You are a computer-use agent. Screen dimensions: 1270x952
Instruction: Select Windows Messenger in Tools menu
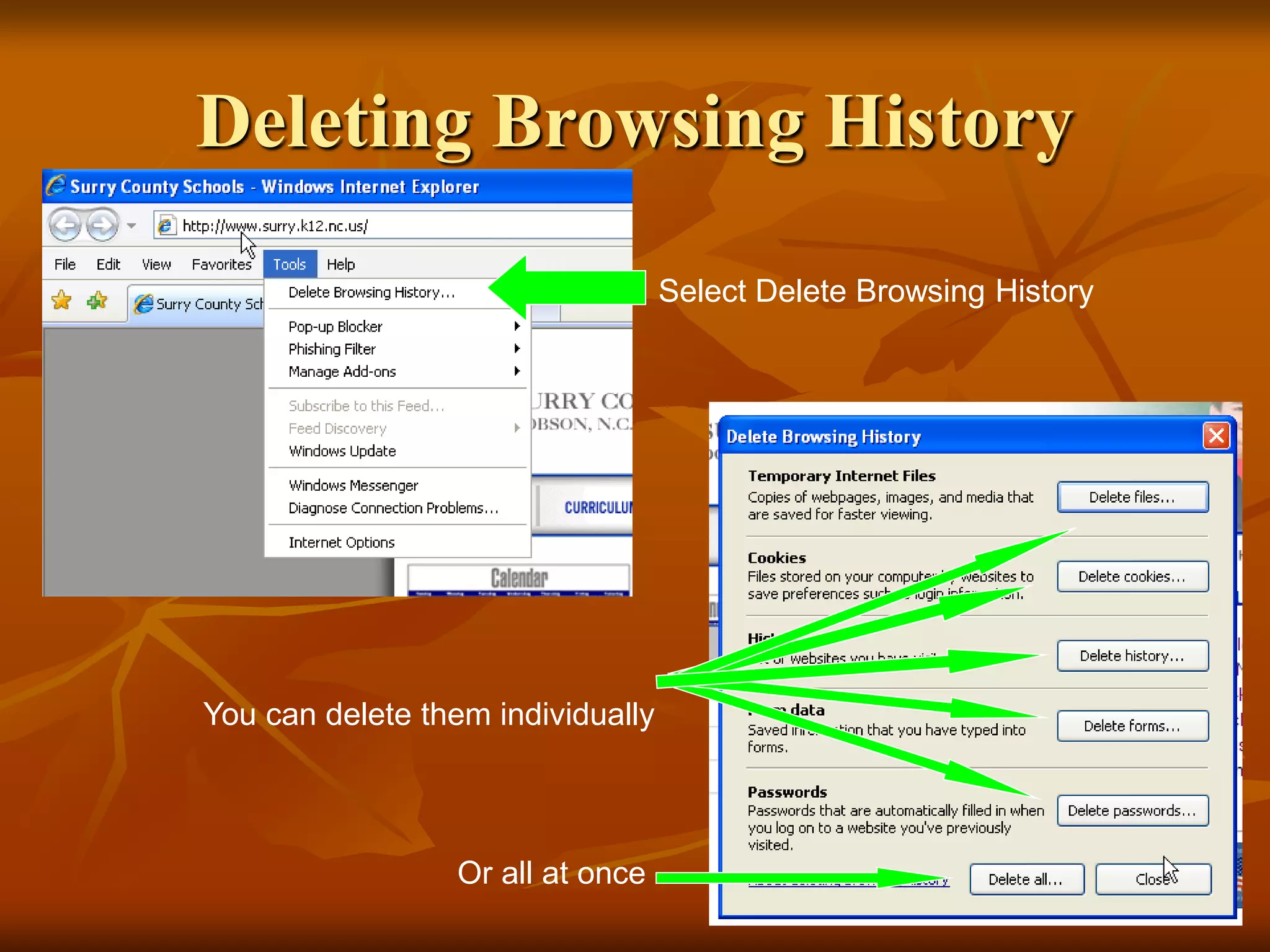tap(397, 485)
